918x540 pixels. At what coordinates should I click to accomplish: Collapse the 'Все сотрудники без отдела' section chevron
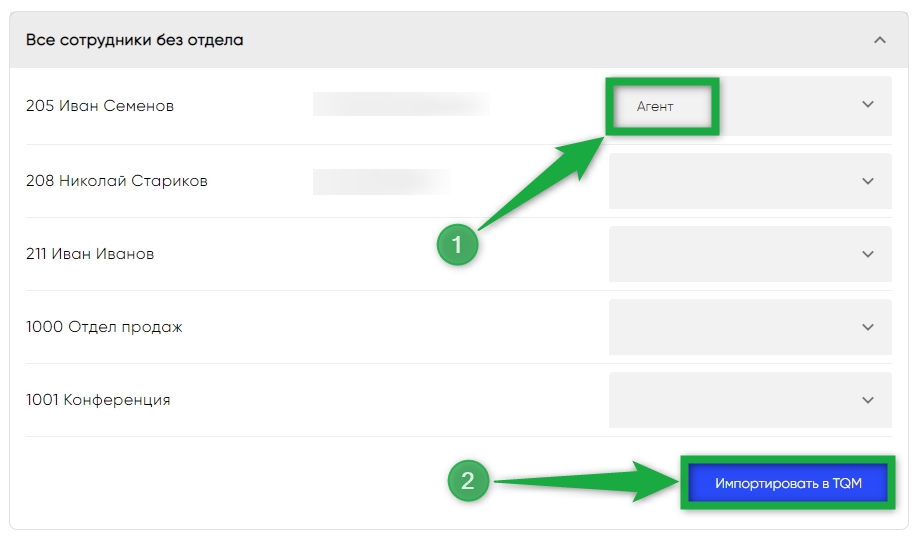879,40
